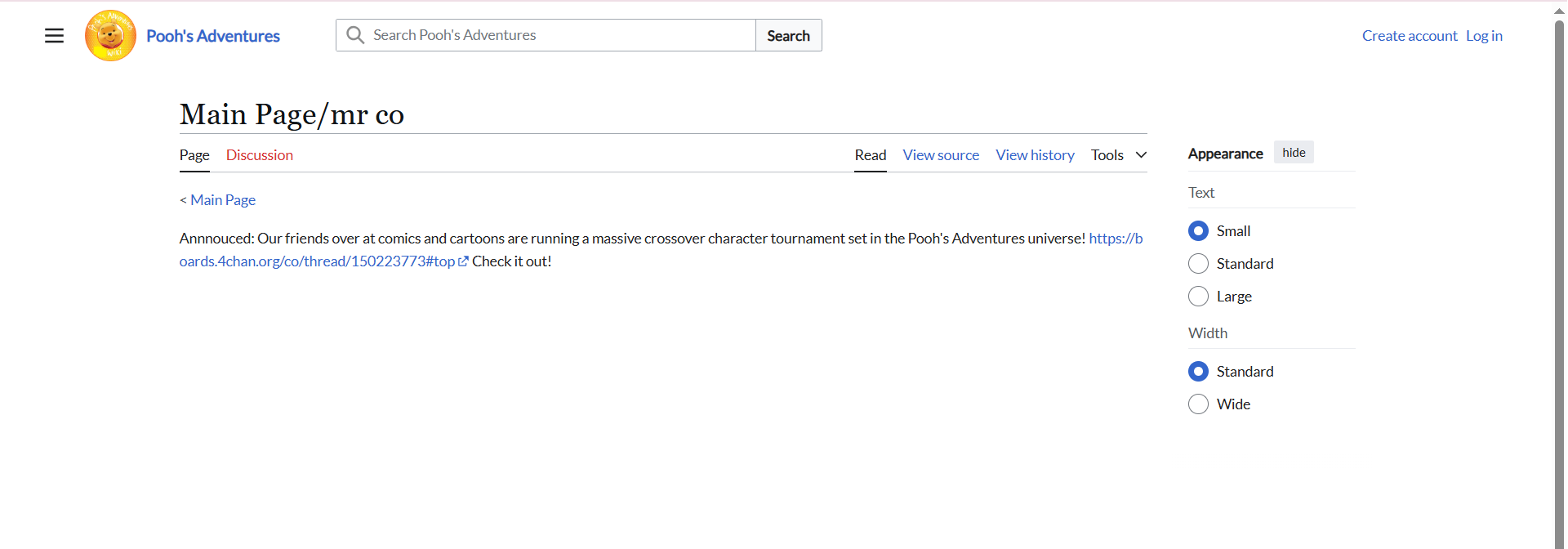
Task: Select the Standard width option
Action: [1198, 372]
